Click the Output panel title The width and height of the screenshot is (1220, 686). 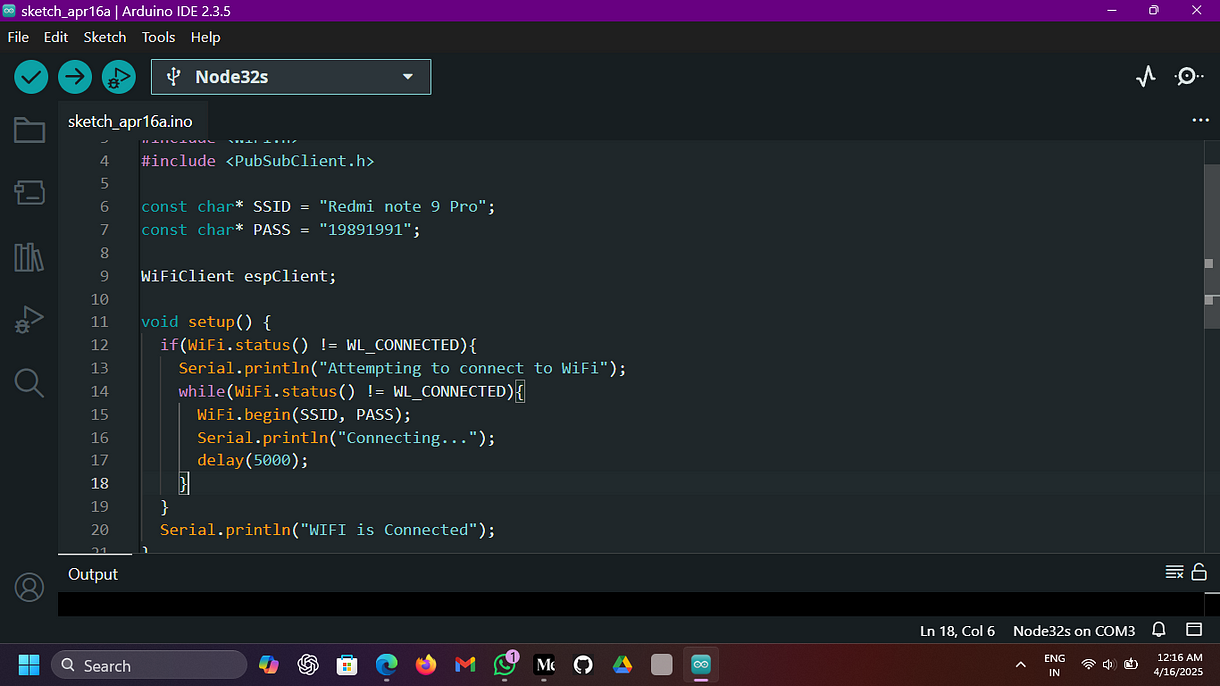[93, 574]
